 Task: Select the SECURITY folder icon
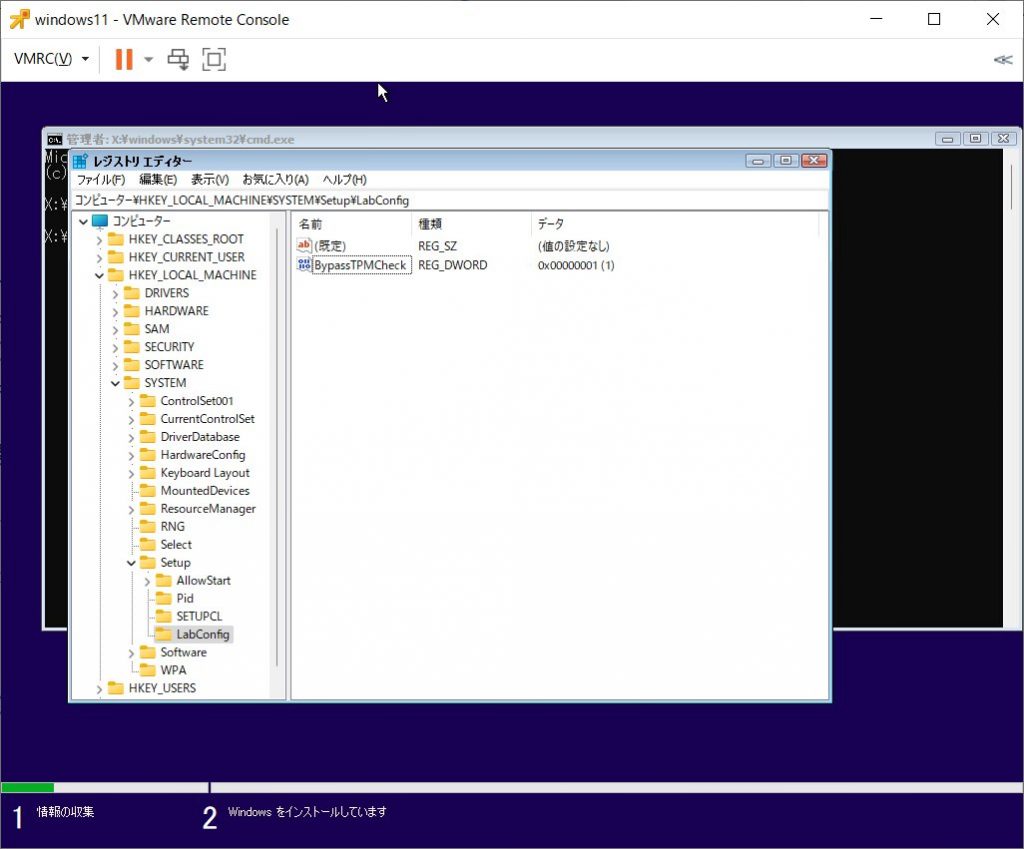132,347
